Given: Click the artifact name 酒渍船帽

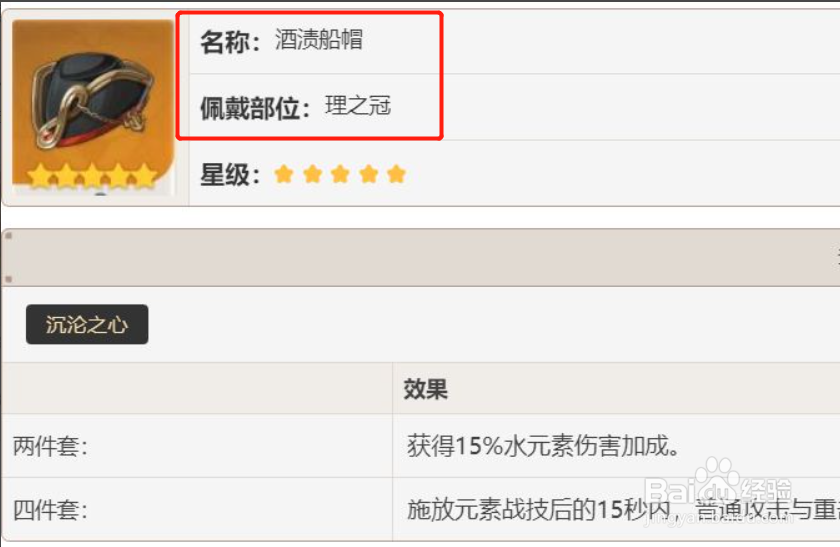Looking at the screenshot, I should tap(319, 40).
